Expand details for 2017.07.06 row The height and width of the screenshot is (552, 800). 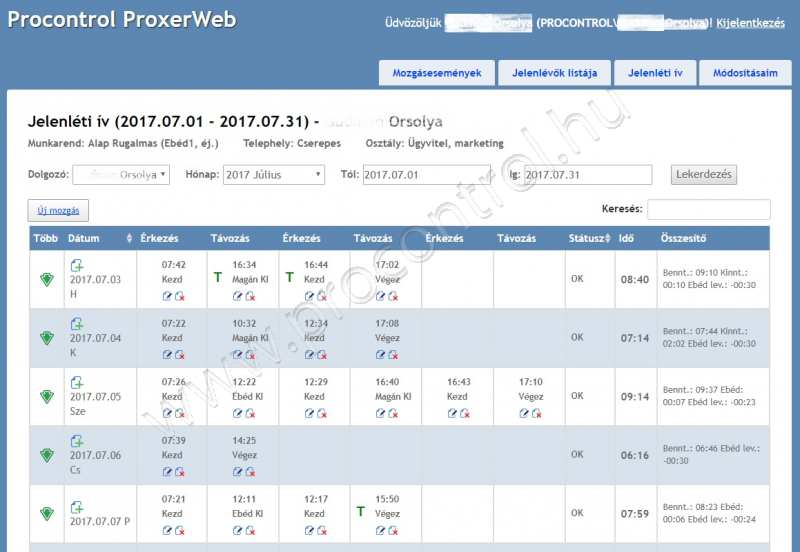pyautogui.click(x=47, y=455)
